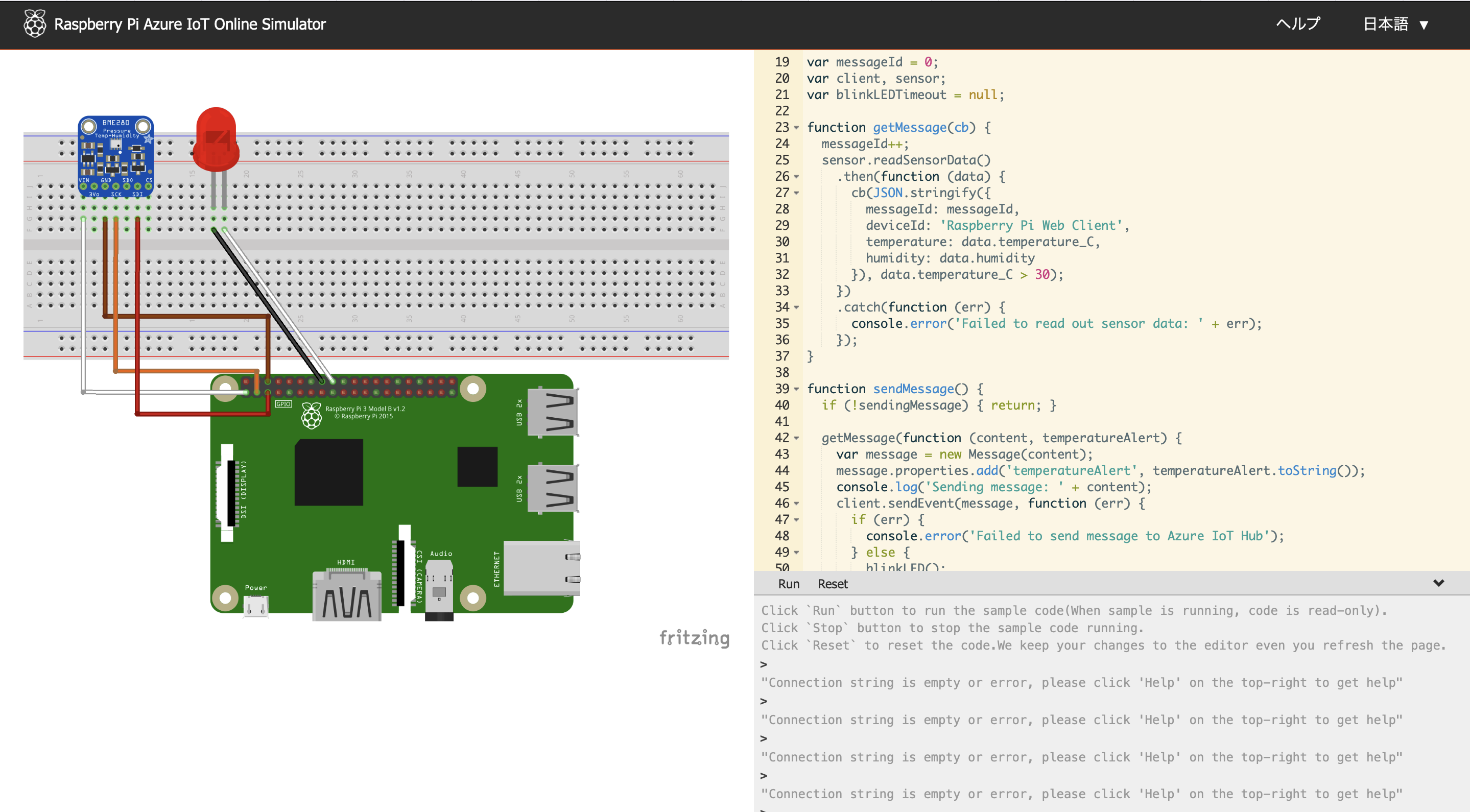Fold getMessage function at line 23
1470x812 pixels.
796,128
